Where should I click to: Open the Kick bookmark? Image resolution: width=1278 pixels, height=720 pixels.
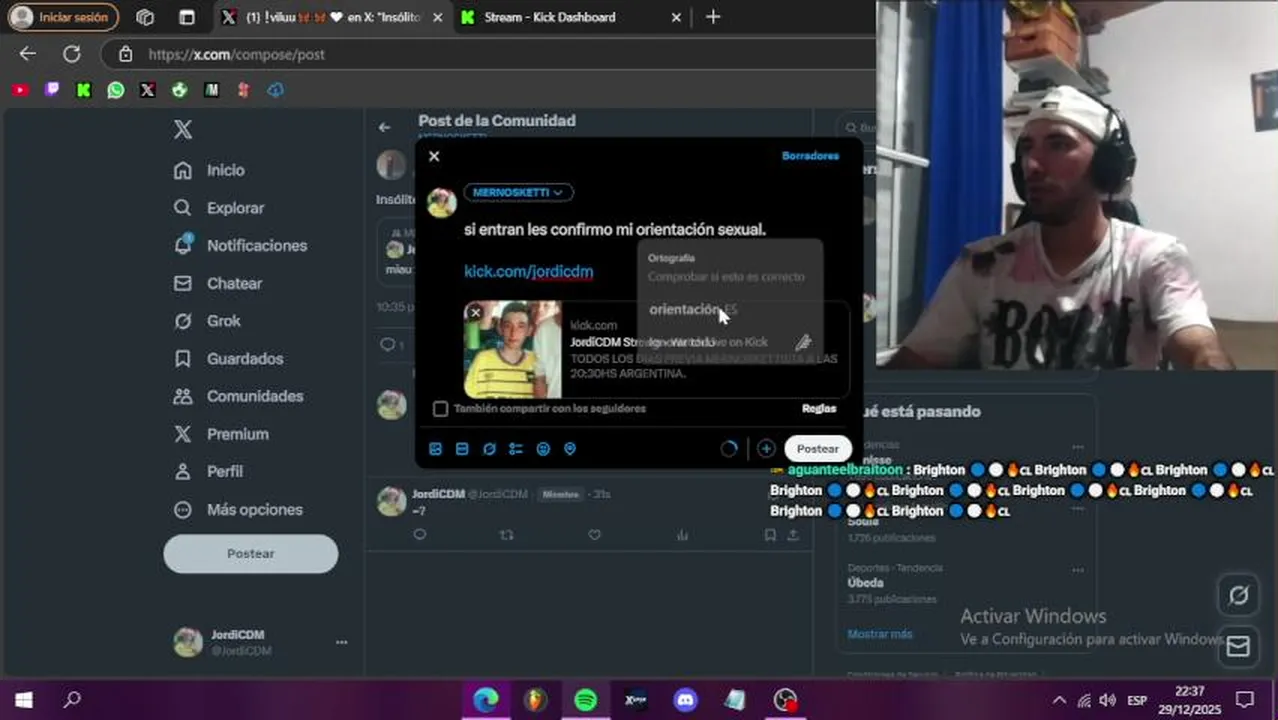pos(84,90)
